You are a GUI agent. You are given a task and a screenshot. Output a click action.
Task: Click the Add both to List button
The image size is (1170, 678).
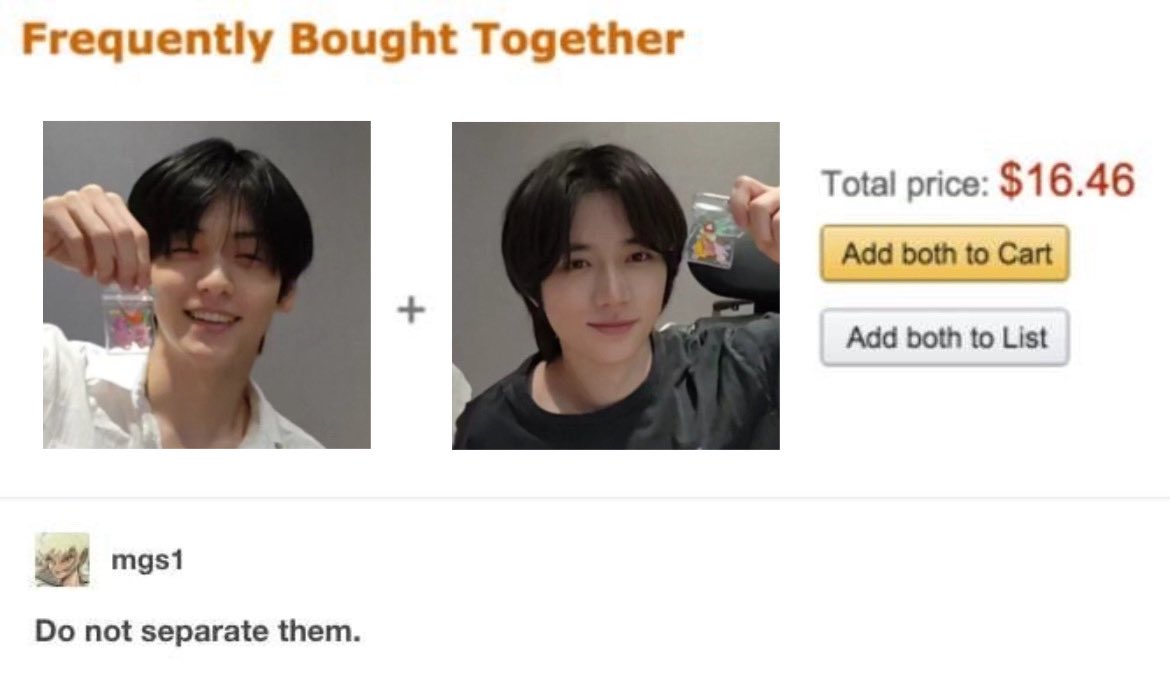(944, 337)
